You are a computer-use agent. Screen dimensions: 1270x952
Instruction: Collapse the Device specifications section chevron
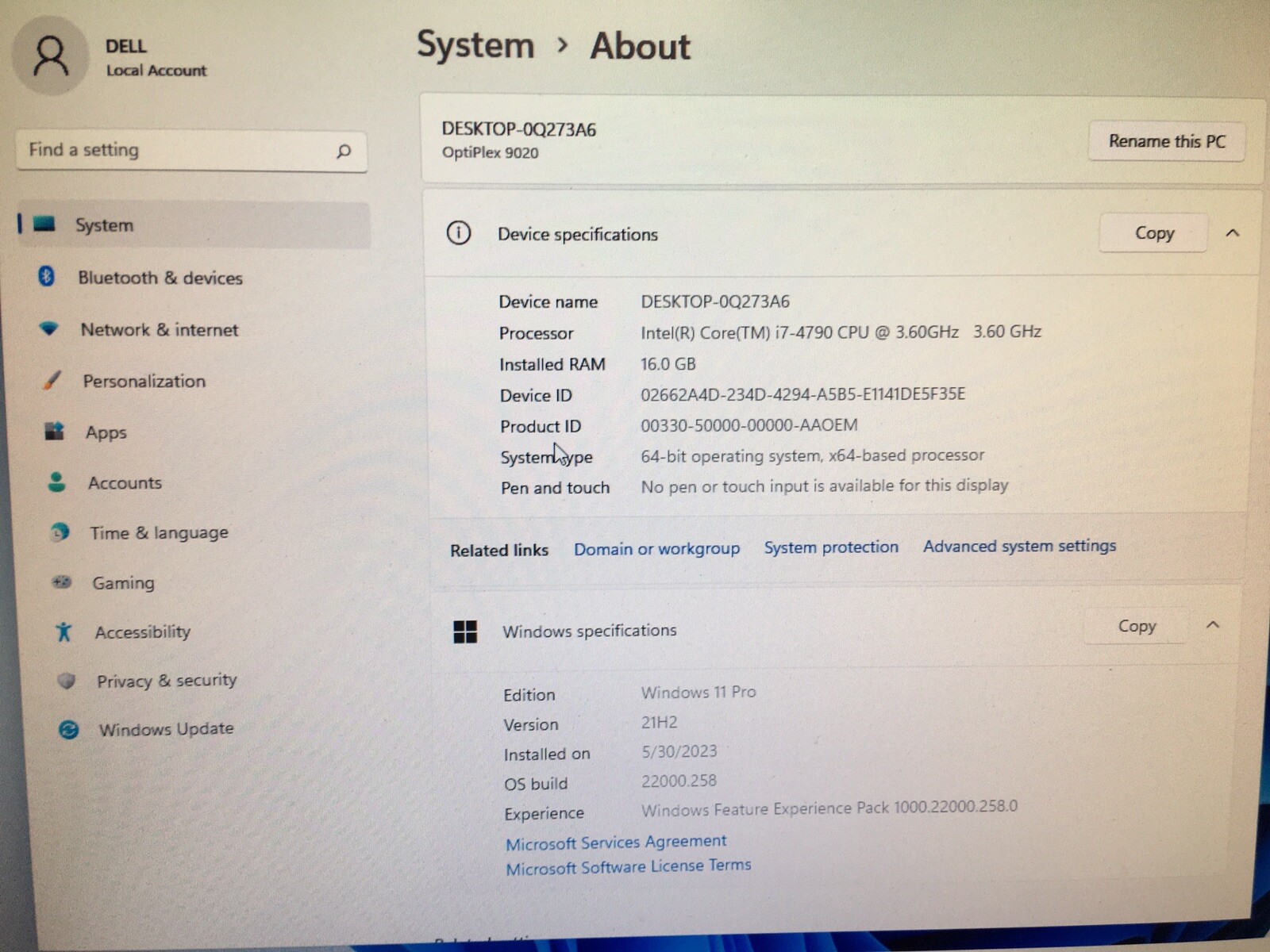pos(1232,232)
